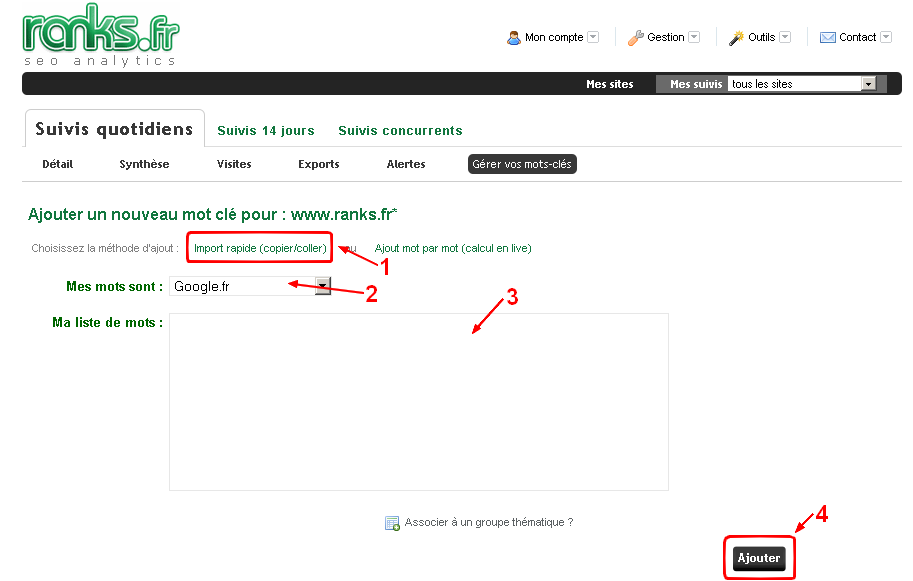Open the Synthèse sub-tab
Viewport: 913px width, 581px height.
[144, 164]
